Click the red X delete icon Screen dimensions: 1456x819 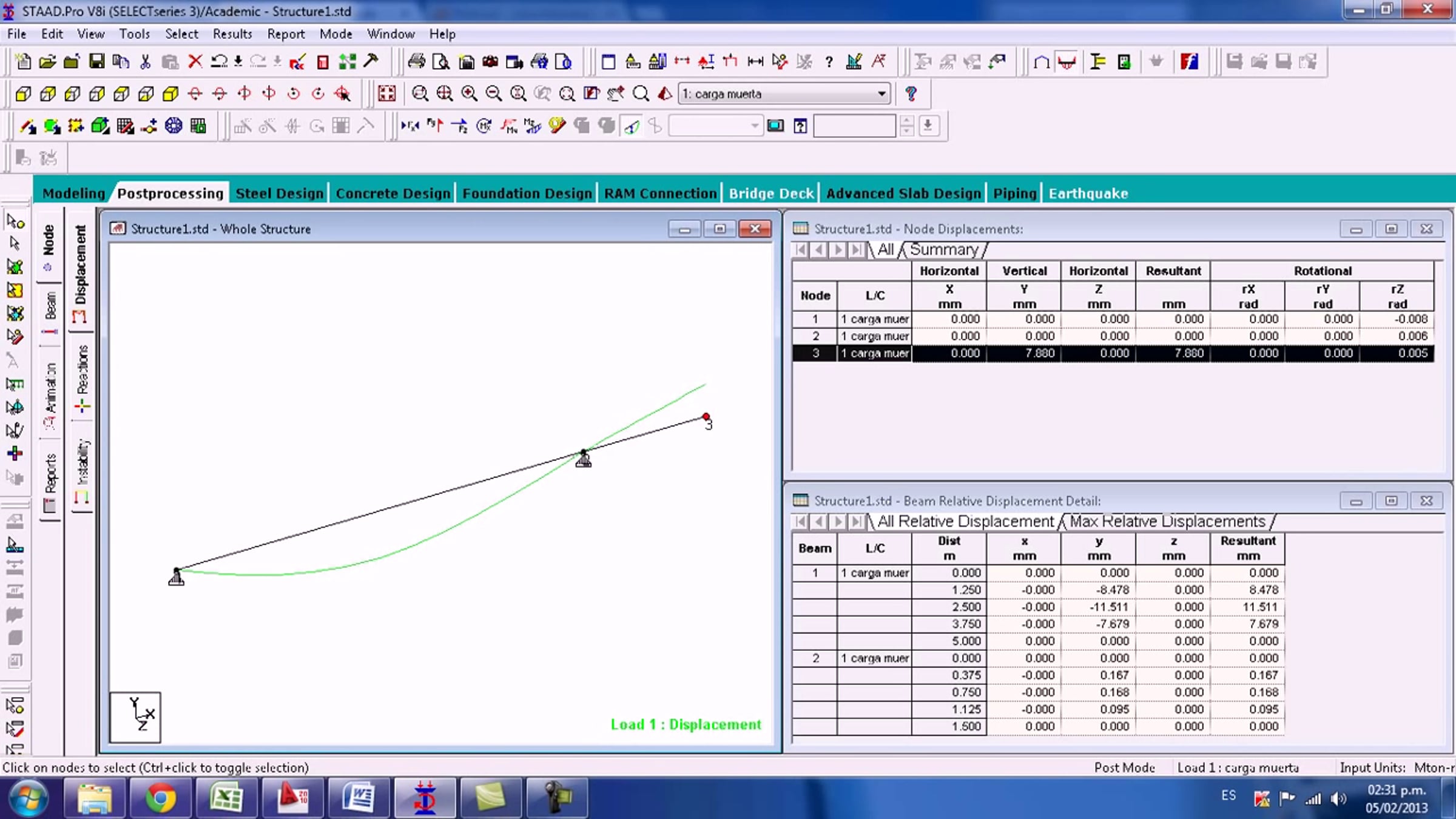tap(195, 61)
